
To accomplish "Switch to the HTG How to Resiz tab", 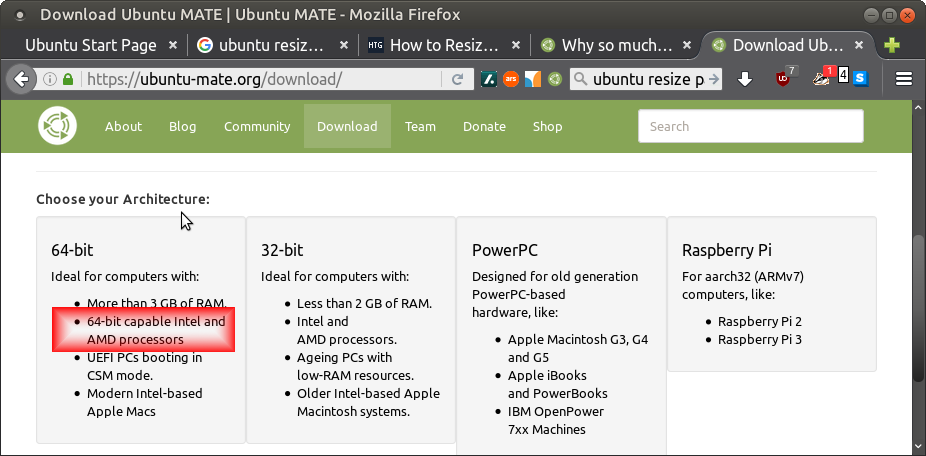I will [444, 45].
